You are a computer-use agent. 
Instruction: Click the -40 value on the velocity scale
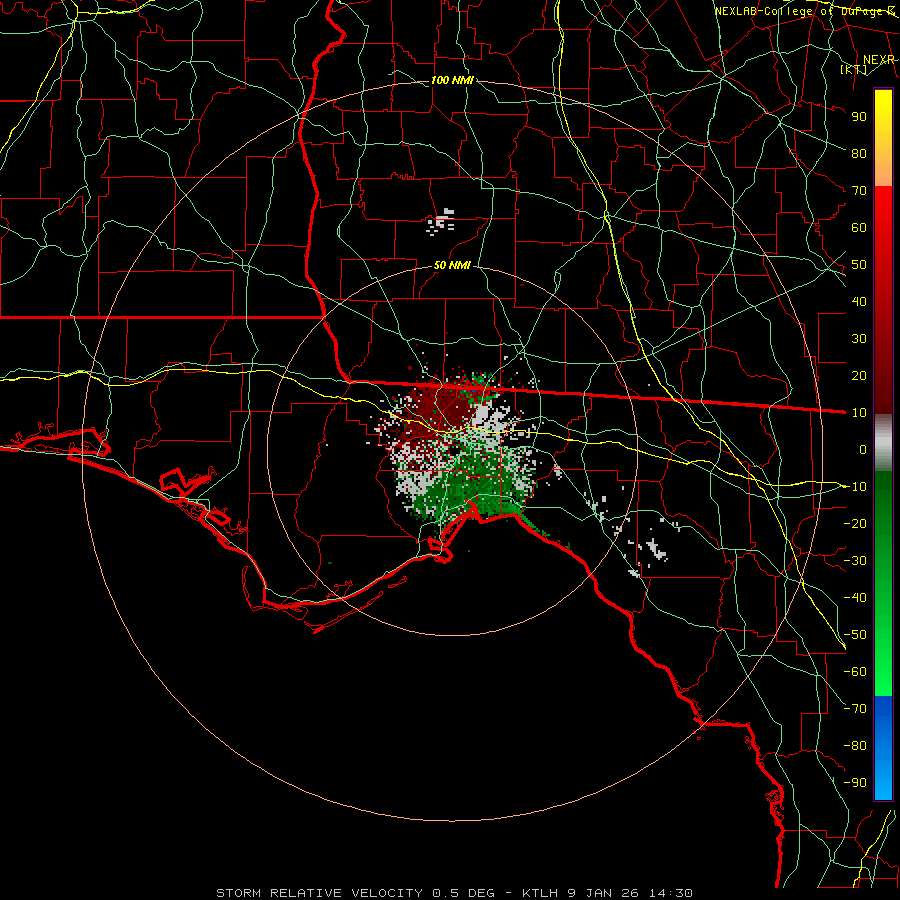[855, 598]
